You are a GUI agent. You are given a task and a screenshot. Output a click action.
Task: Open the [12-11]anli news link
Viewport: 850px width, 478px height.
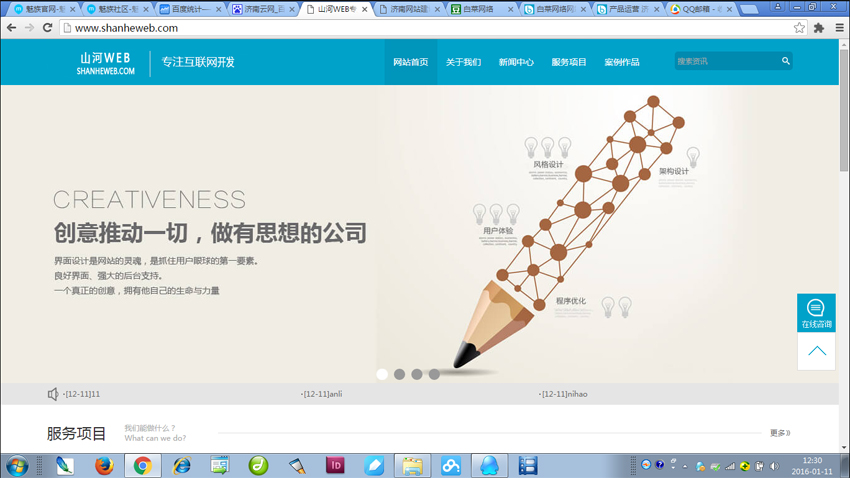click(322, 394)
